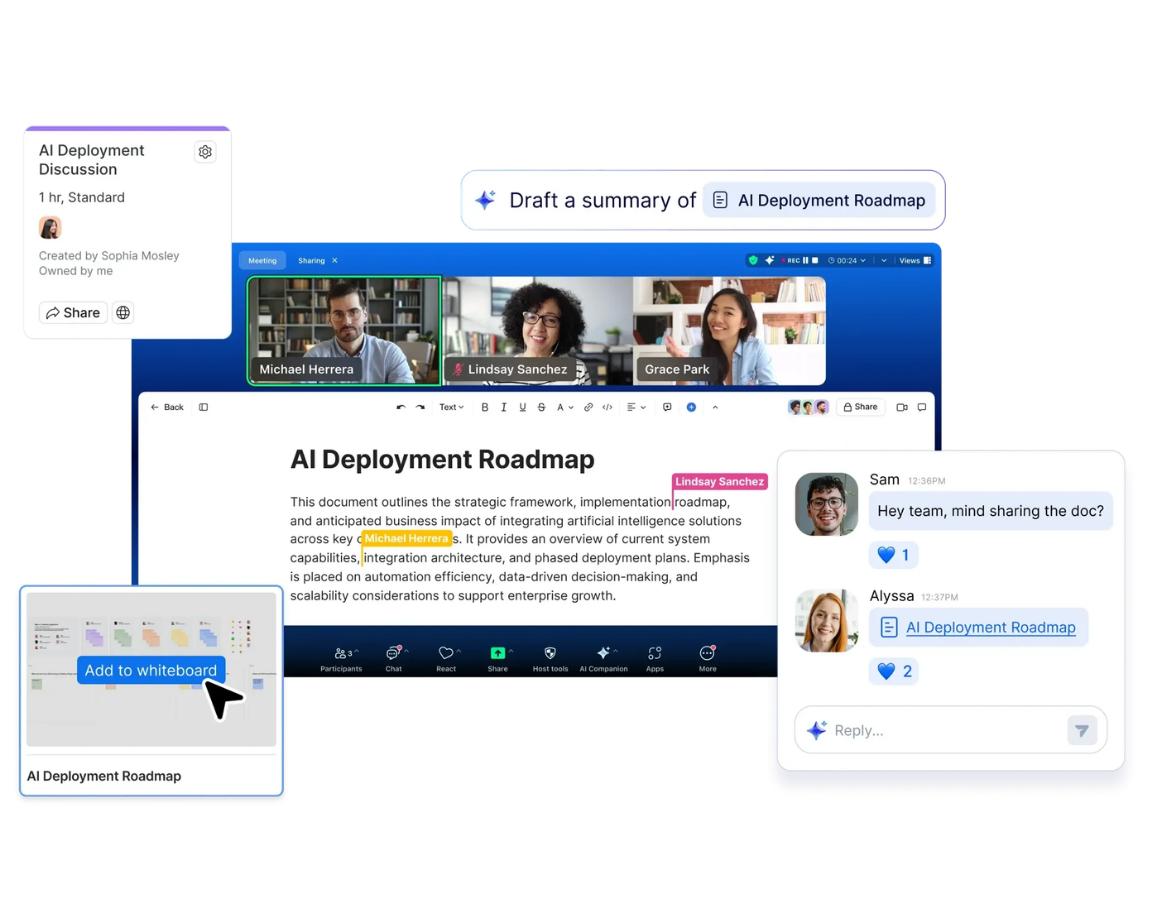Insert a link with the link icon
This screenshot has height=919, width=1152.
(x=588, y=407)
